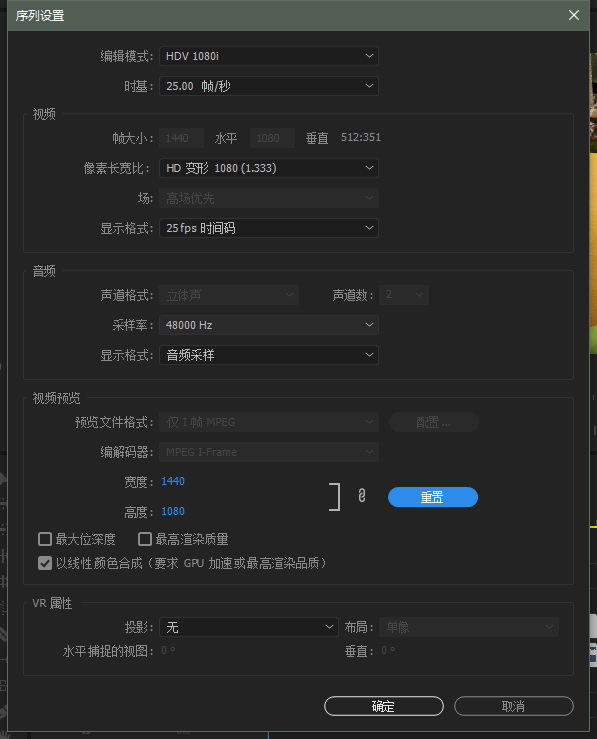Screen dimensions: 597x739
Task: Click the preview 宽度 value 1440
Action: 173,481
